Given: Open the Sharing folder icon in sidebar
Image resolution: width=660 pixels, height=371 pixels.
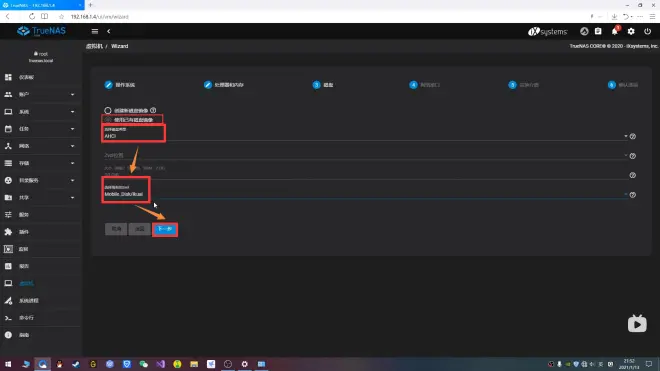Looking at the screenshot, I should pos(8,198).
